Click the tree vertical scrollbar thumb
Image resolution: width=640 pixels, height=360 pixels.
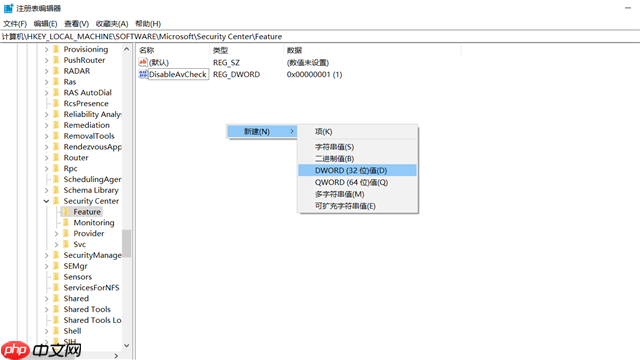(x=127, y=243)
